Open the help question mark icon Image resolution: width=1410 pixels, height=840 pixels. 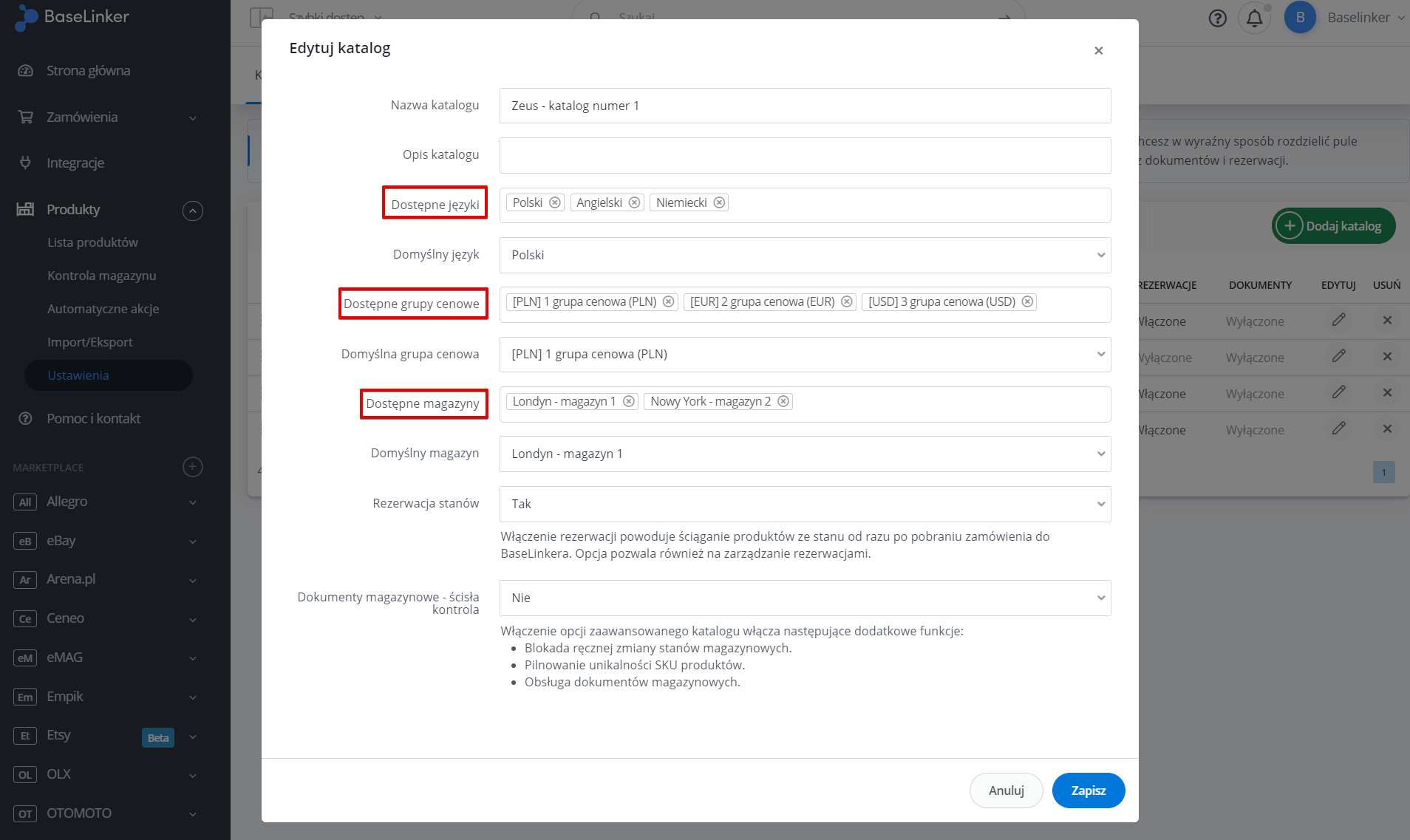[x=1217, y=18]
